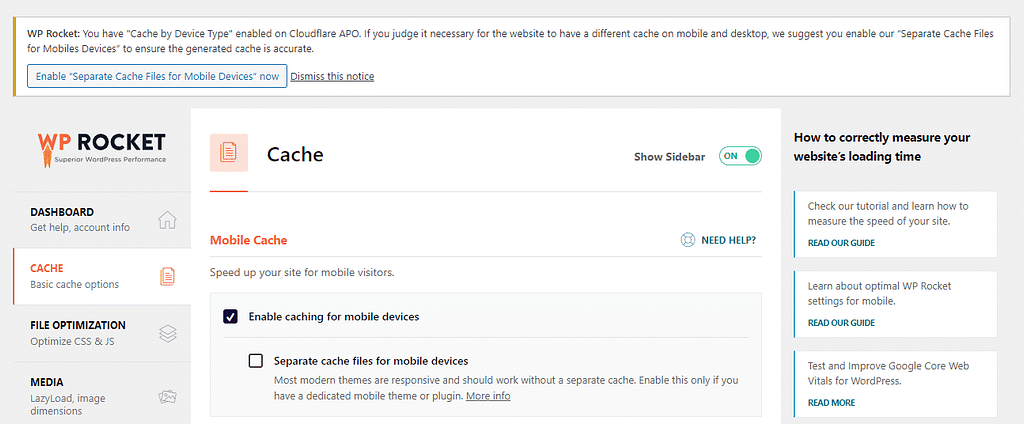Open Read Our Guide for measuring site speed

841,243
